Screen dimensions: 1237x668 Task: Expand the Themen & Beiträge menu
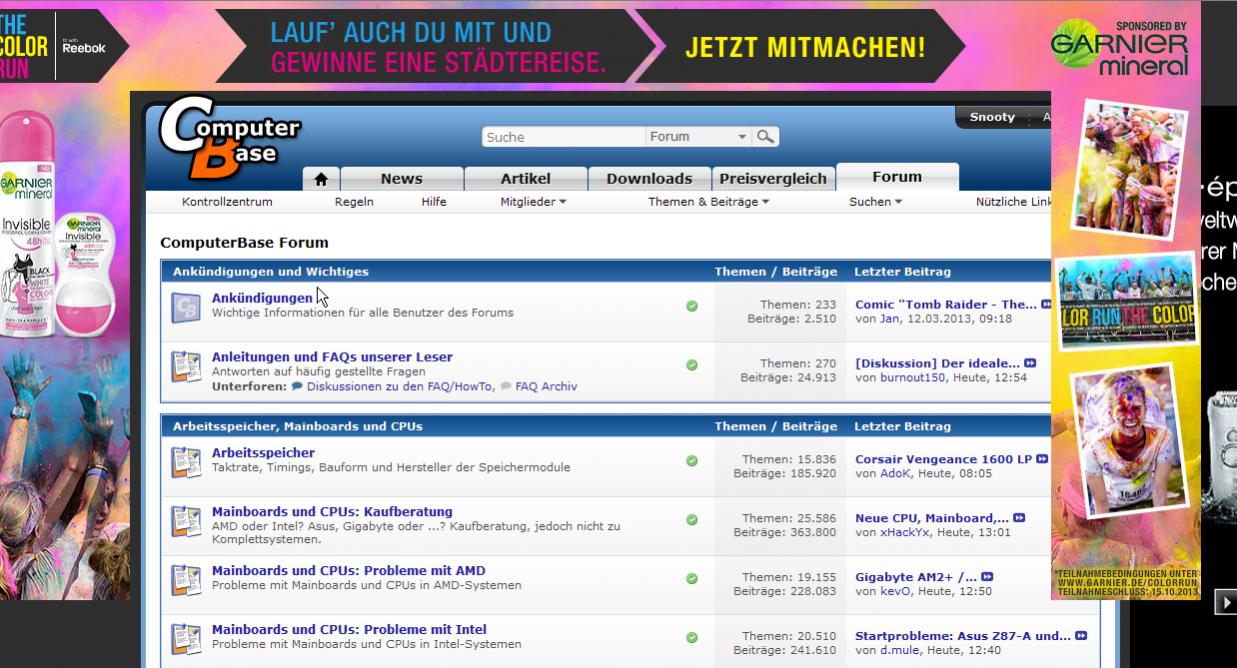[709, 202]
